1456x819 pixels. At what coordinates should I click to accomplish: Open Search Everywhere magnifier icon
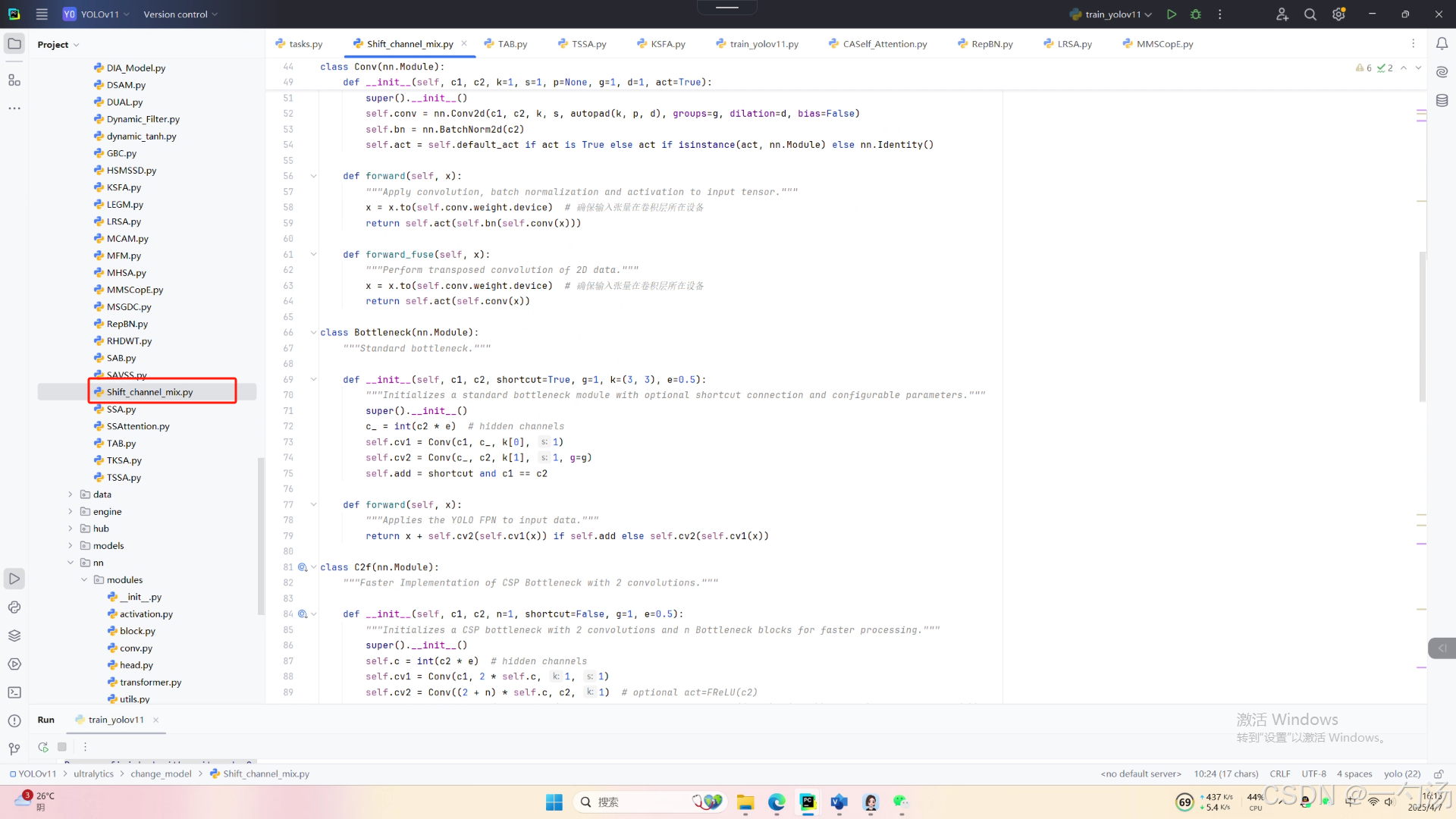pos(1310,14)
